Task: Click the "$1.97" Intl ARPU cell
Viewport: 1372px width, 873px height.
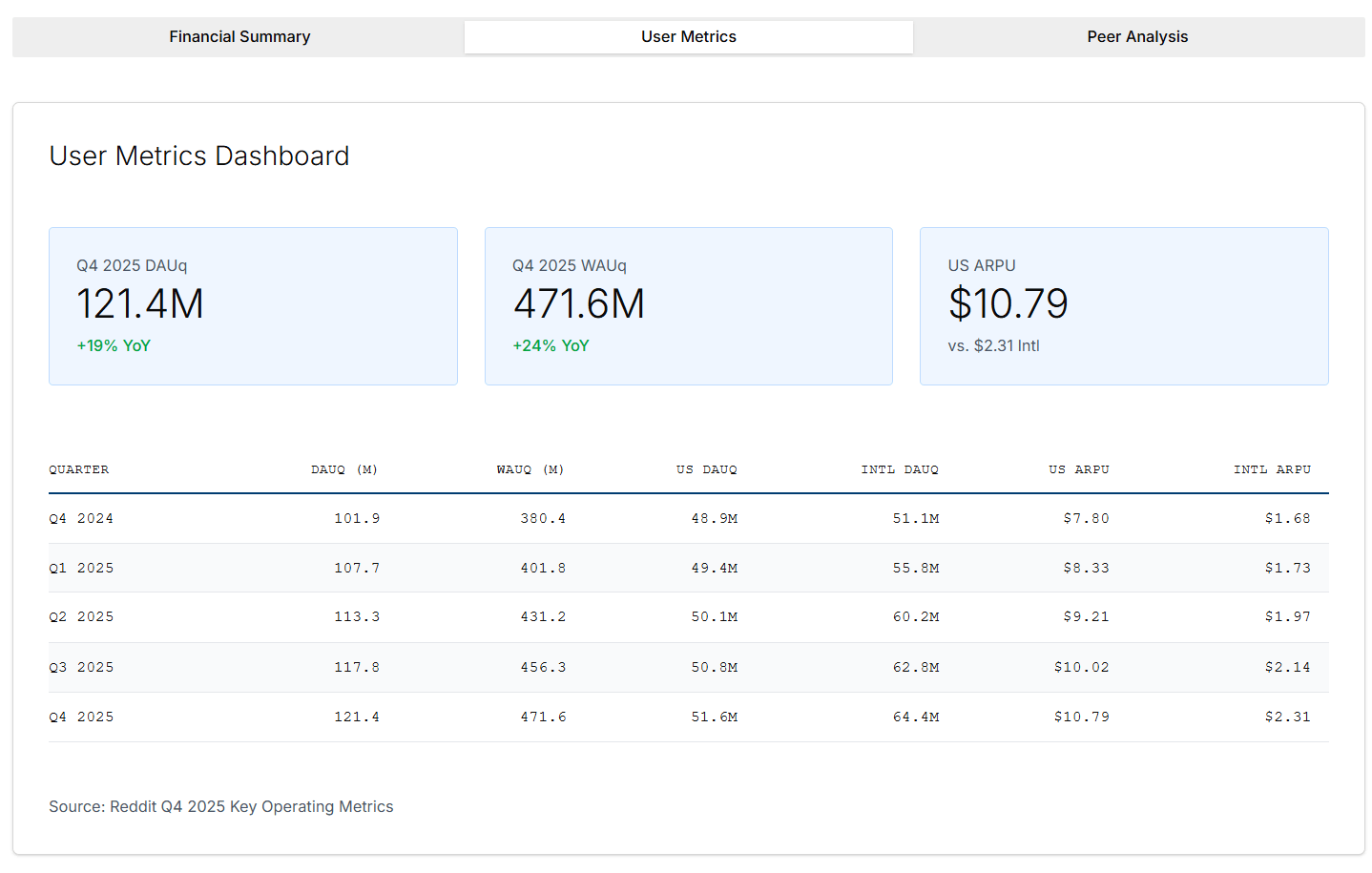Action: (1288, 617)
